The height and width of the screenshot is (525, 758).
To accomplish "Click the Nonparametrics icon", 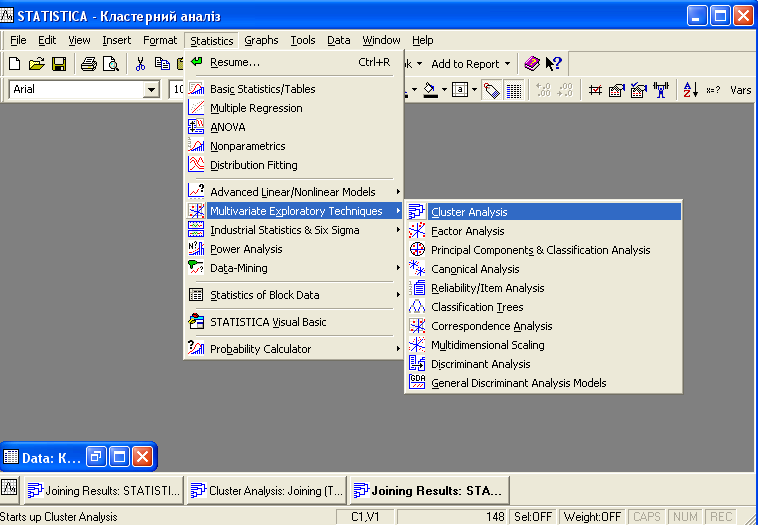I will pyautogui.click(x=196, y=146).
